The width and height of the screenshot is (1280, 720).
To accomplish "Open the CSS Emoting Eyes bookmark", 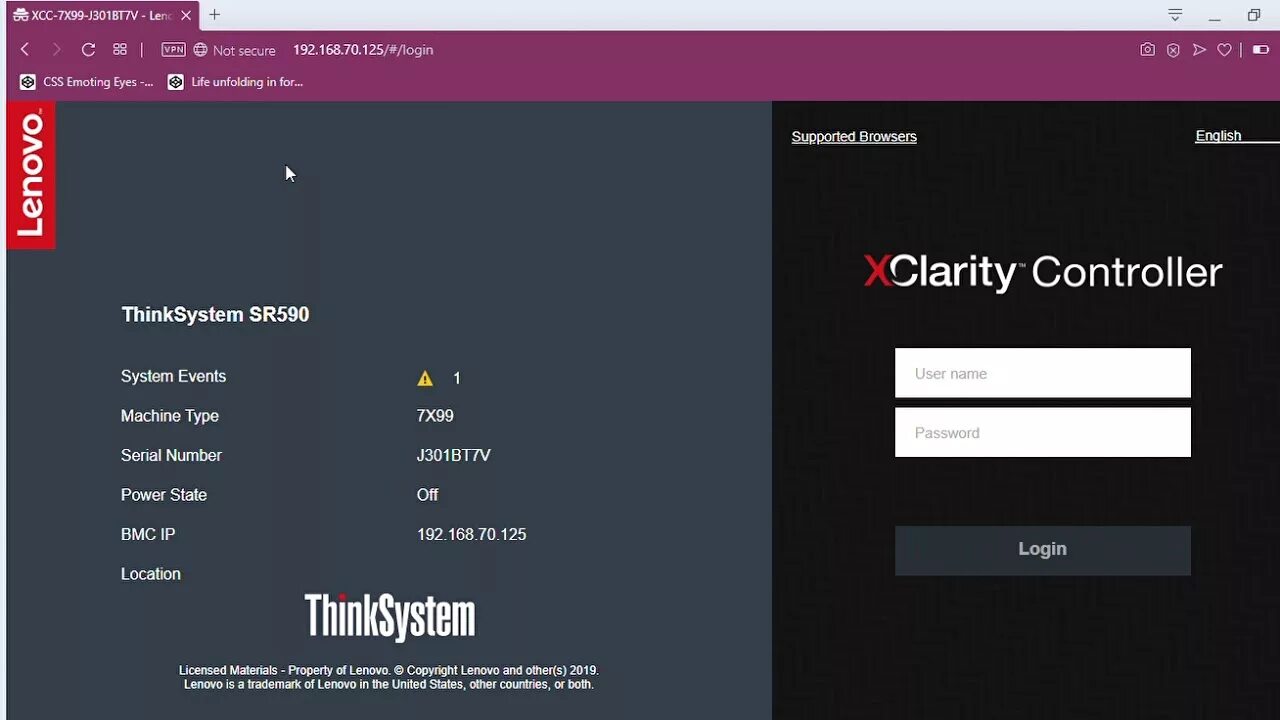I will coord(86,82).
